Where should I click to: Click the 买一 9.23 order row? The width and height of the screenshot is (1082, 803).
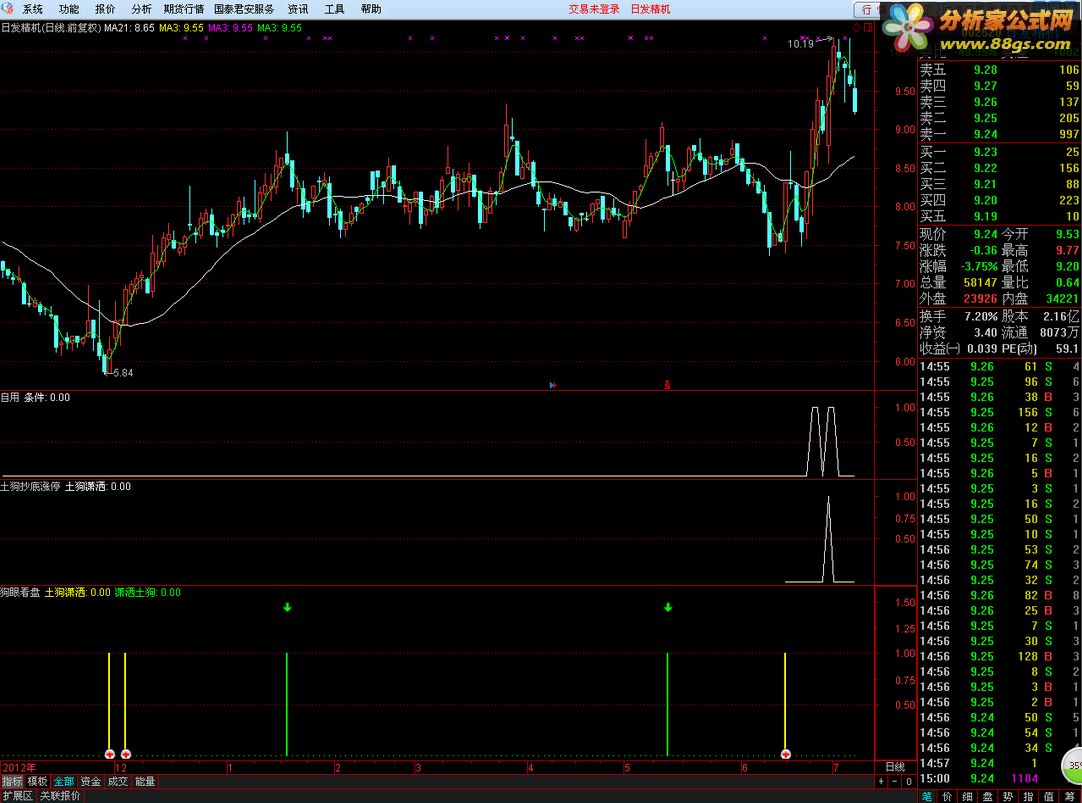coord(999,152)
